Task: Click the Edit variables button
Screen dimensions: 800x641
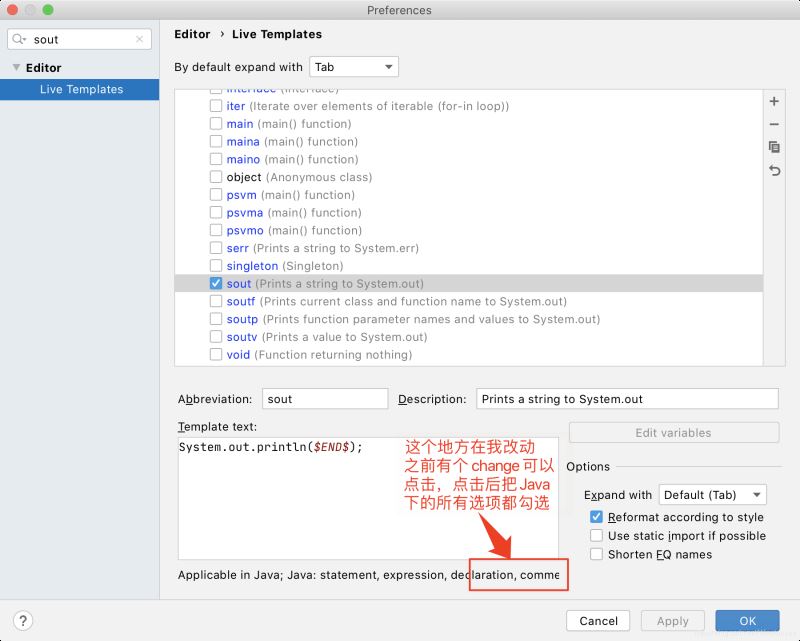Action: (674, 432)
